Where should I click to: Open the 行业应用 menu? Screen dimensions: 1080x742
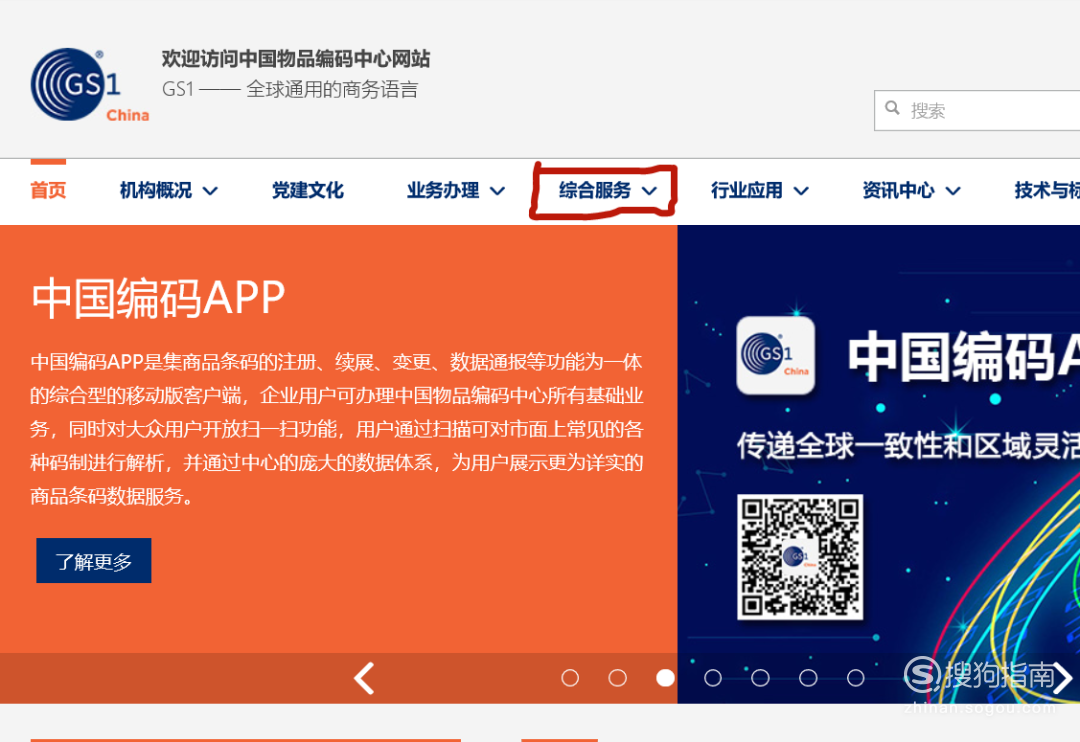747,190
